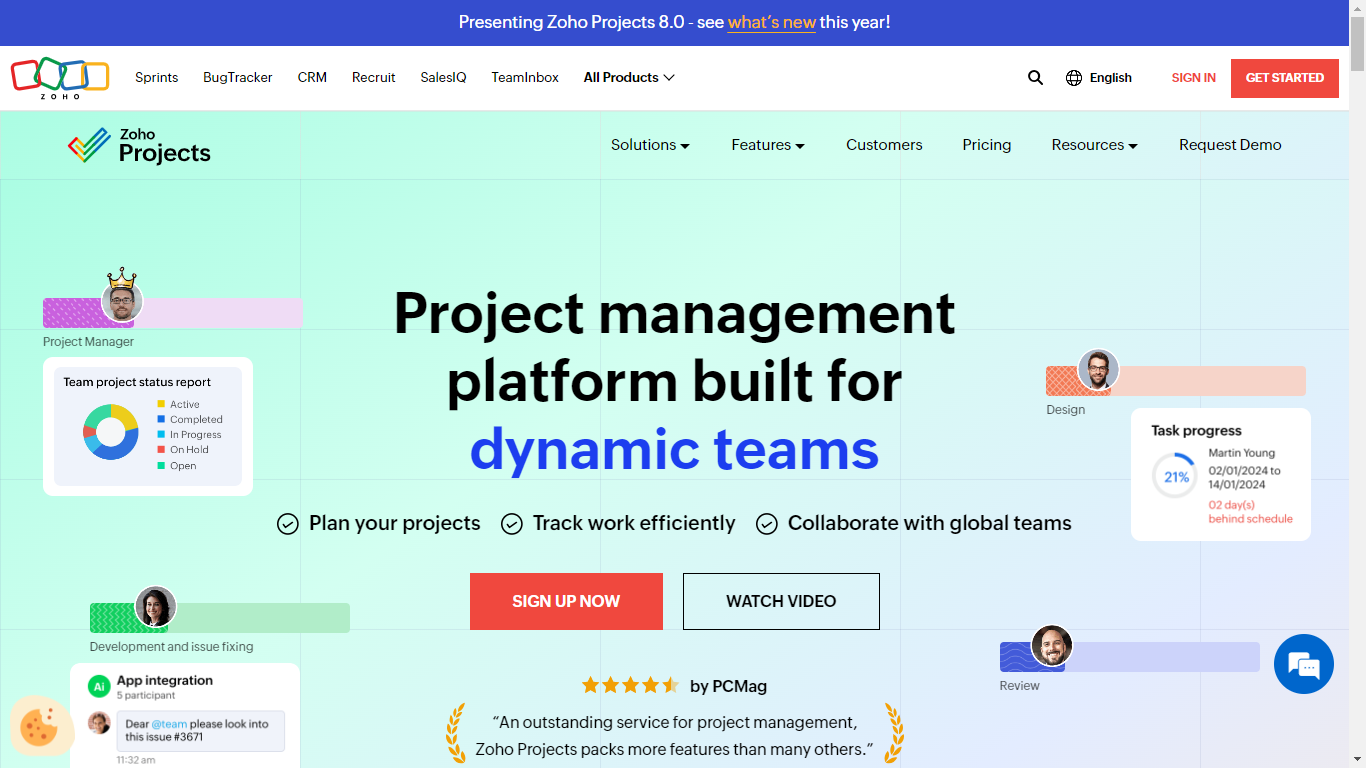Screen dimensions: 1366x768
Task: Click the 21% task progress ring
Action: pyautogui.click(x=1176, y=477)
